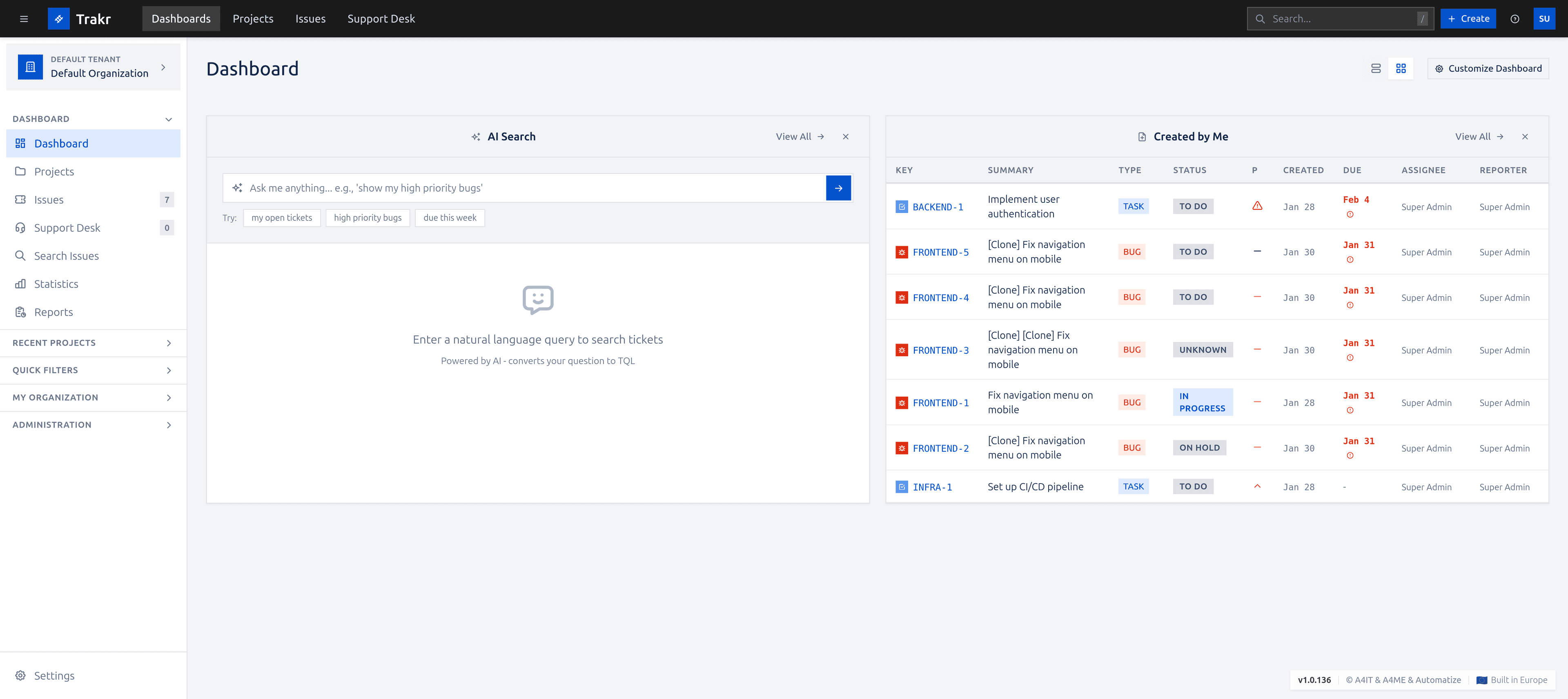Viewport: 1568px width, 699px height.
Task: Open the help question-mark icon
Action: [1515, 18]
